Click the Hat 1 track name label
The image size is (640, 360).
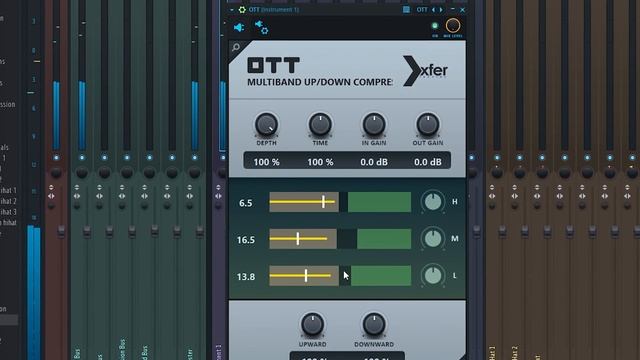[x=492, y=353]
